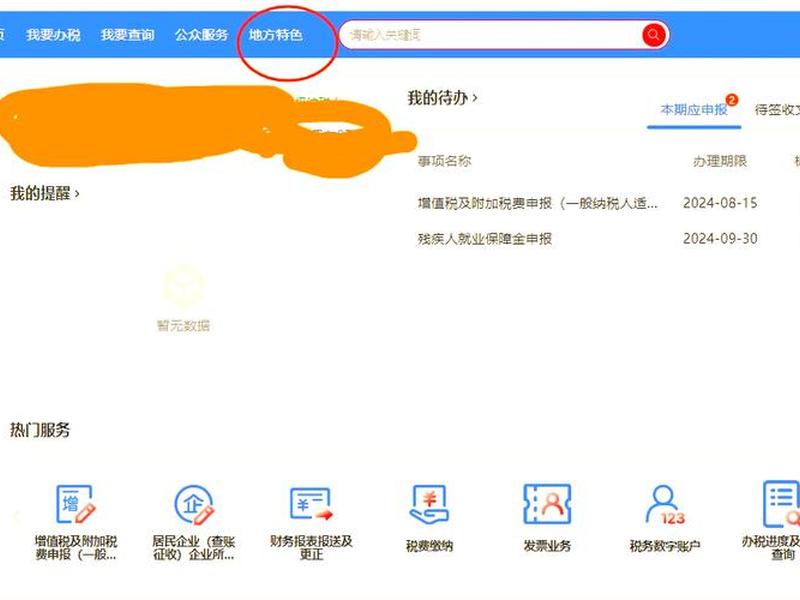Click the 税费缴纳 label text

[429, 546]
